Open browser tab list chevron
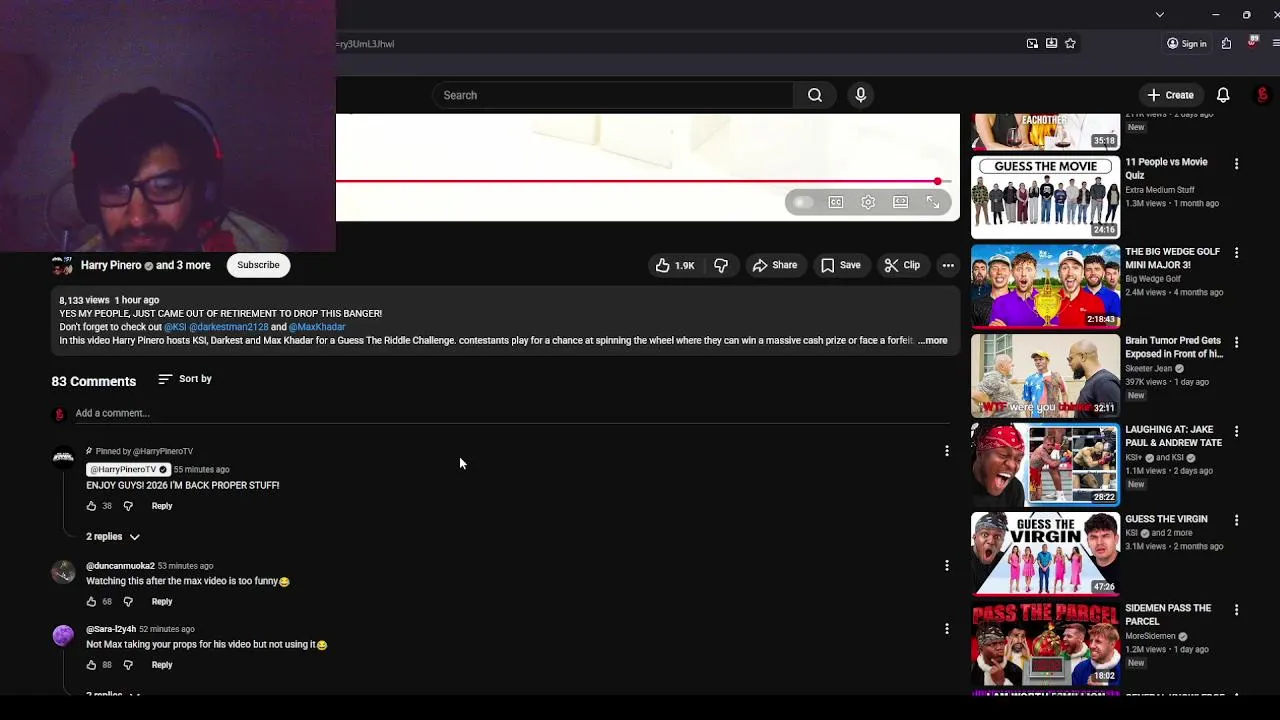The image size is (1280, 720). click(x=1159, y=14)
